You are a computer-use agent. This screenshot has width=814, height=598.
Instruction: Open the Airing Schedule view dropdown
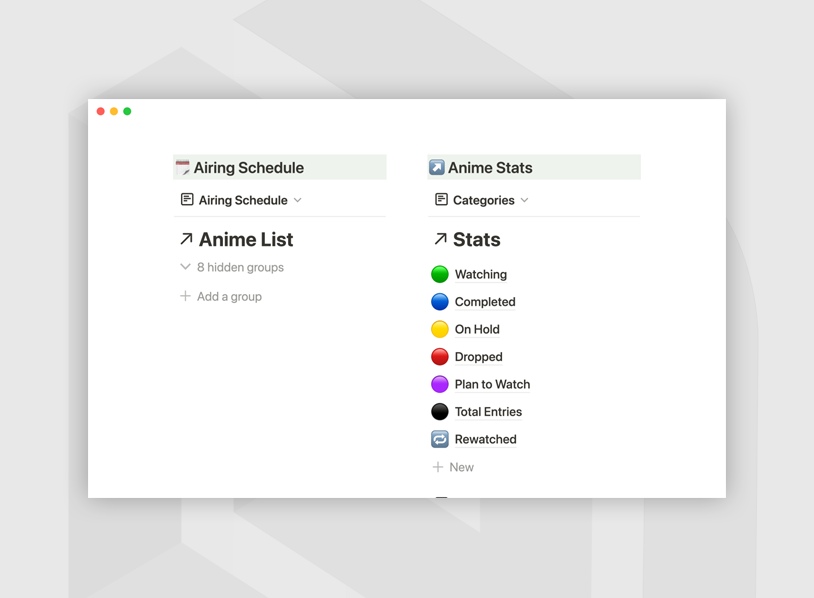pos(242,200)
